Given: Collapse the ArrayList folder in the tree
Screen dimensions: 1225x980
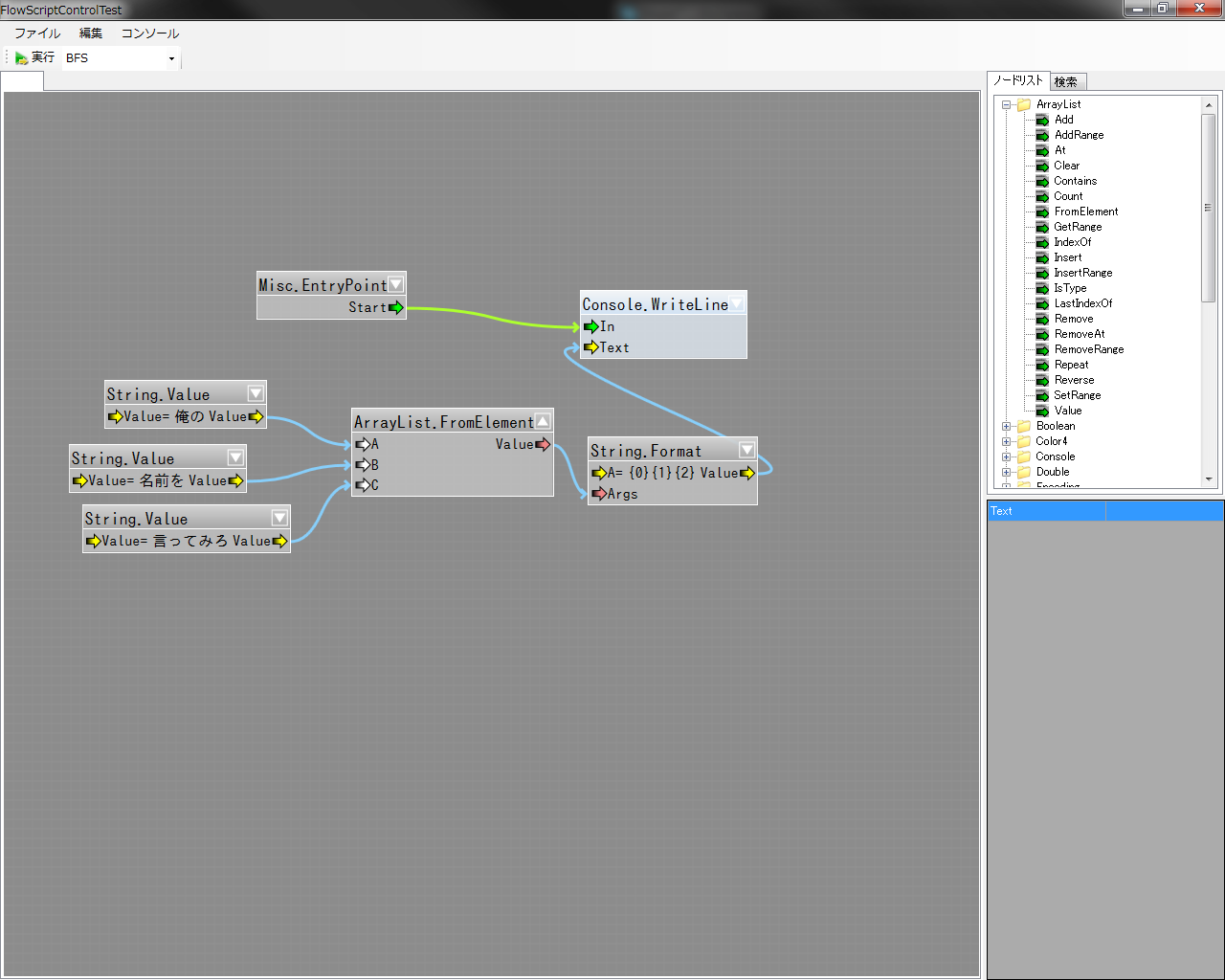Looking at the screenshot, I should click(1006, 104).
